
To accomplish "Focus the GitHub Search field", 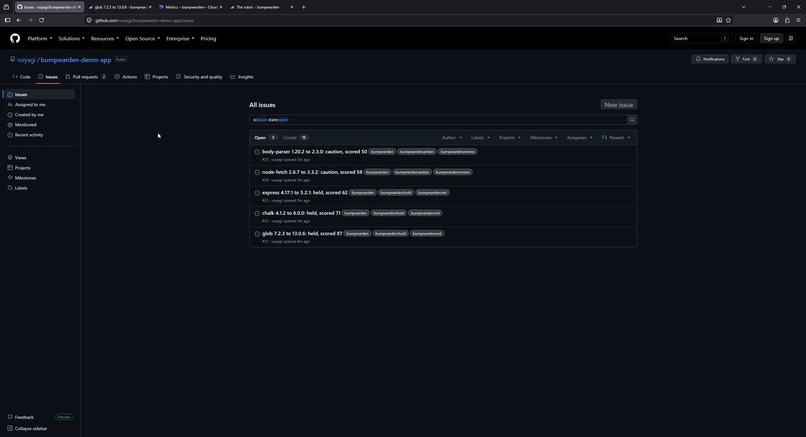I will coord(701,39).
